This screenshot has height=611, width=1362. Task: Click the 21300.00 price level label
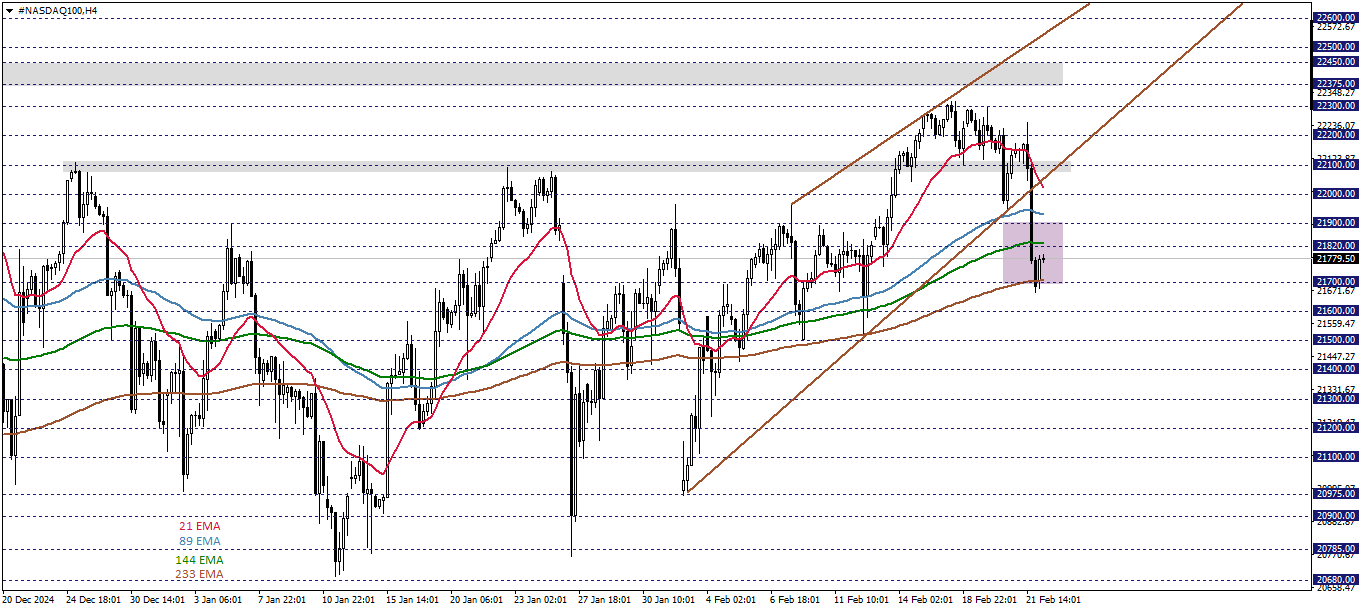tap(1336, 398)
